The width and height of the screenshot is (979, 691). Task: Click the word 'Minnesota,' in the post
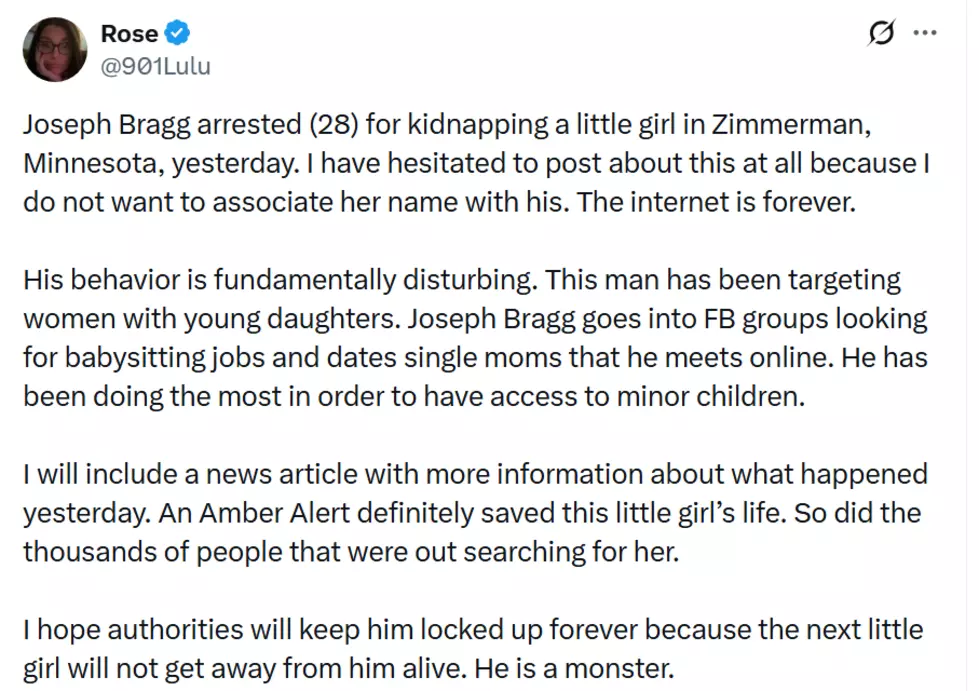[94, 164]
